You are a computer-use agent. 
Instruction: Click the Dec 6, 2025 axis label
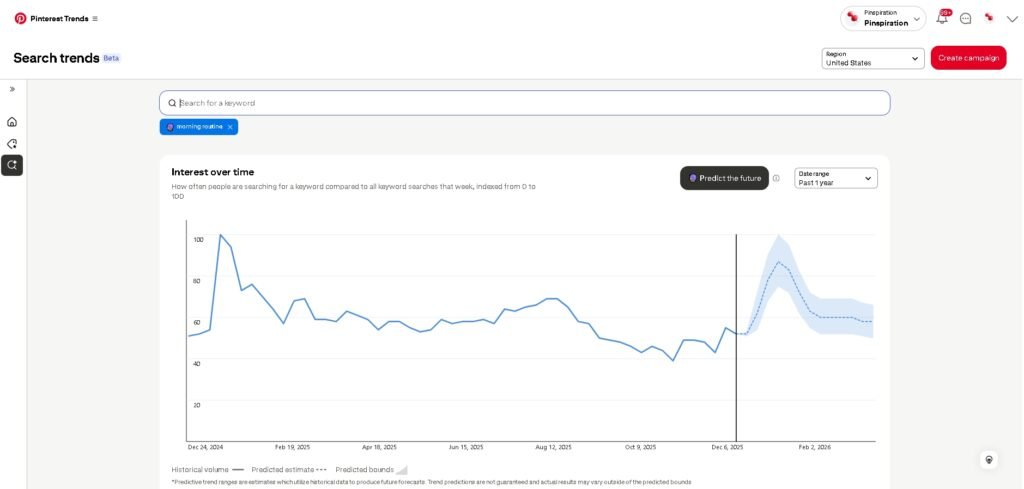tap(727, 448)
